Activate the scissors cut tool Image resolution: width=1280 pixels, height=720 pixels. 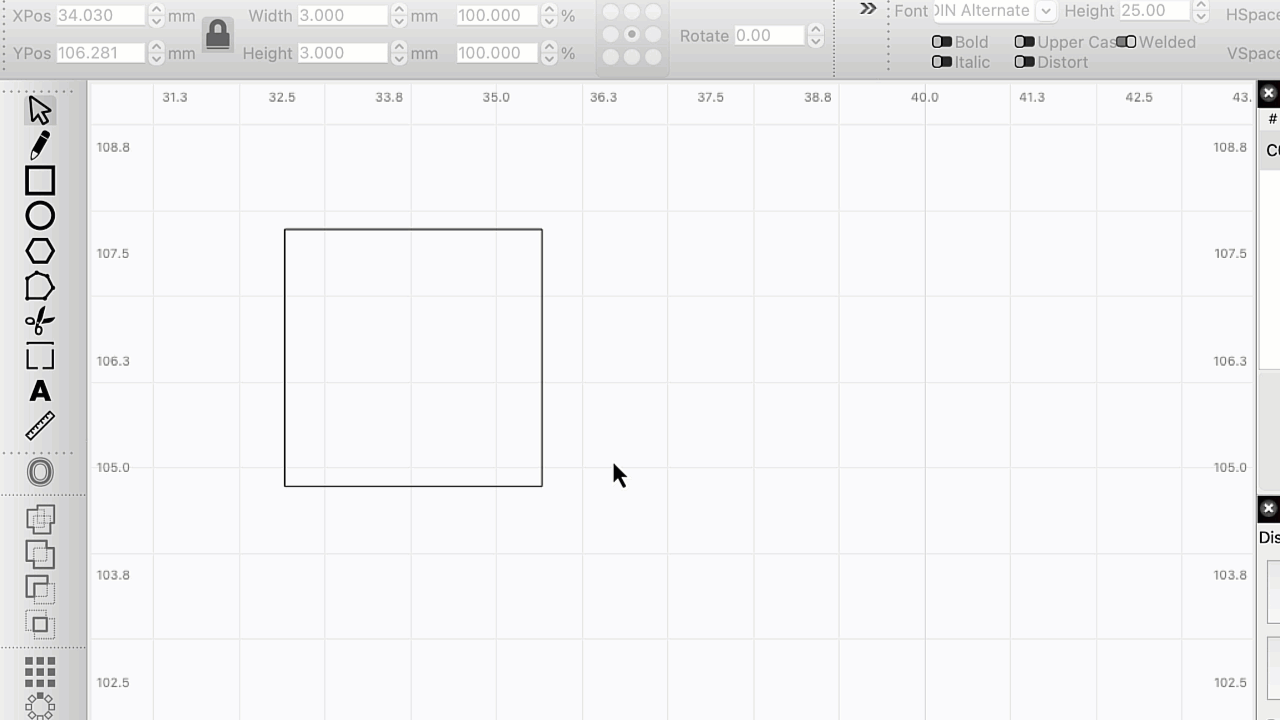click(x=40, y=320)
